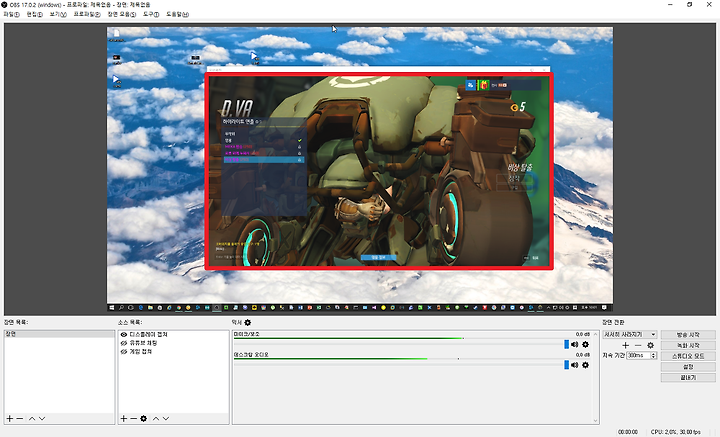Click the 데스크탑 오디오 mixer label
Viewport: 720px width, 437px height.
click(251, 355)
